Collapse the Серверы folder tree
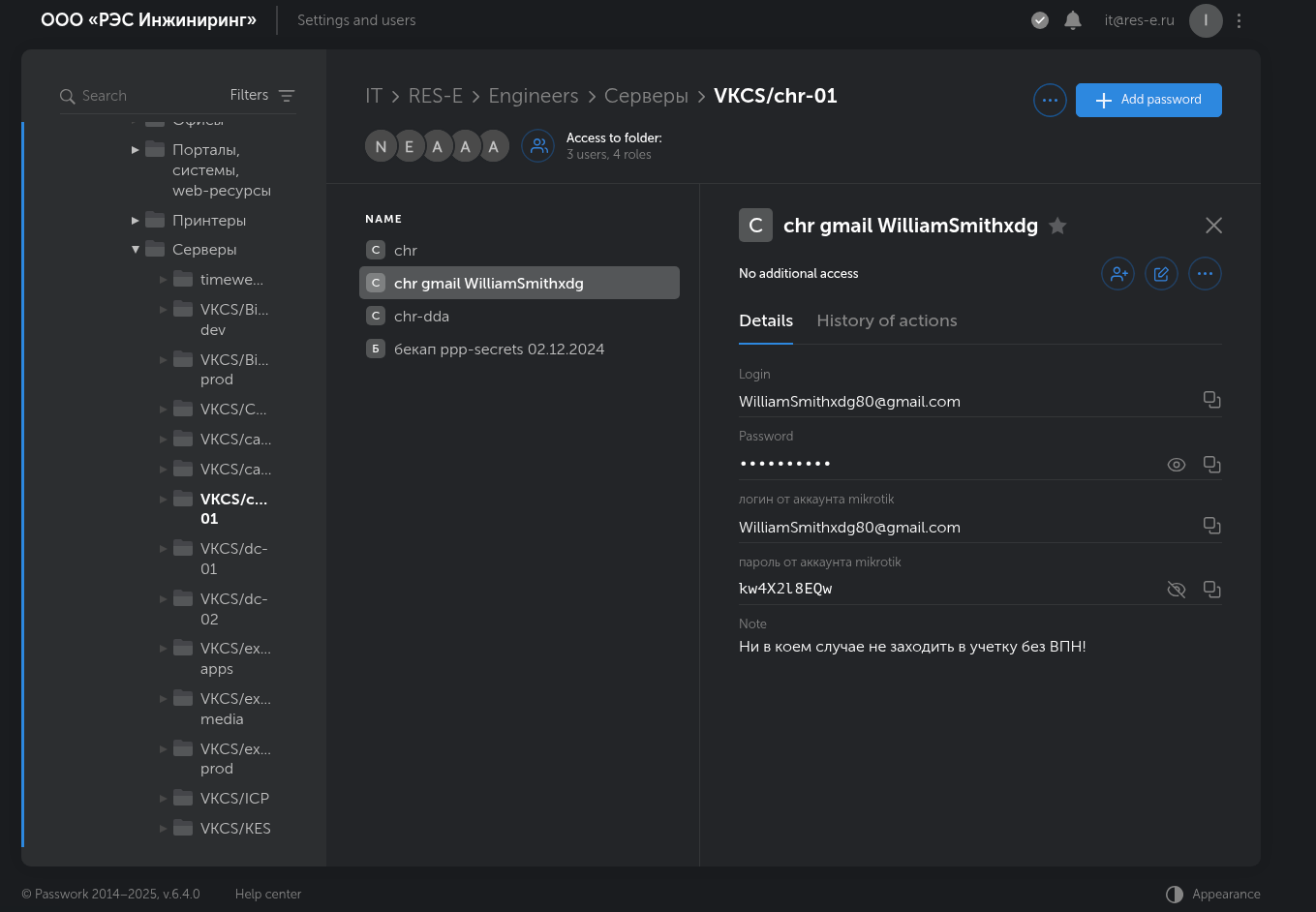The width and height of the screenshot is (1316, 912). [136, 250]
